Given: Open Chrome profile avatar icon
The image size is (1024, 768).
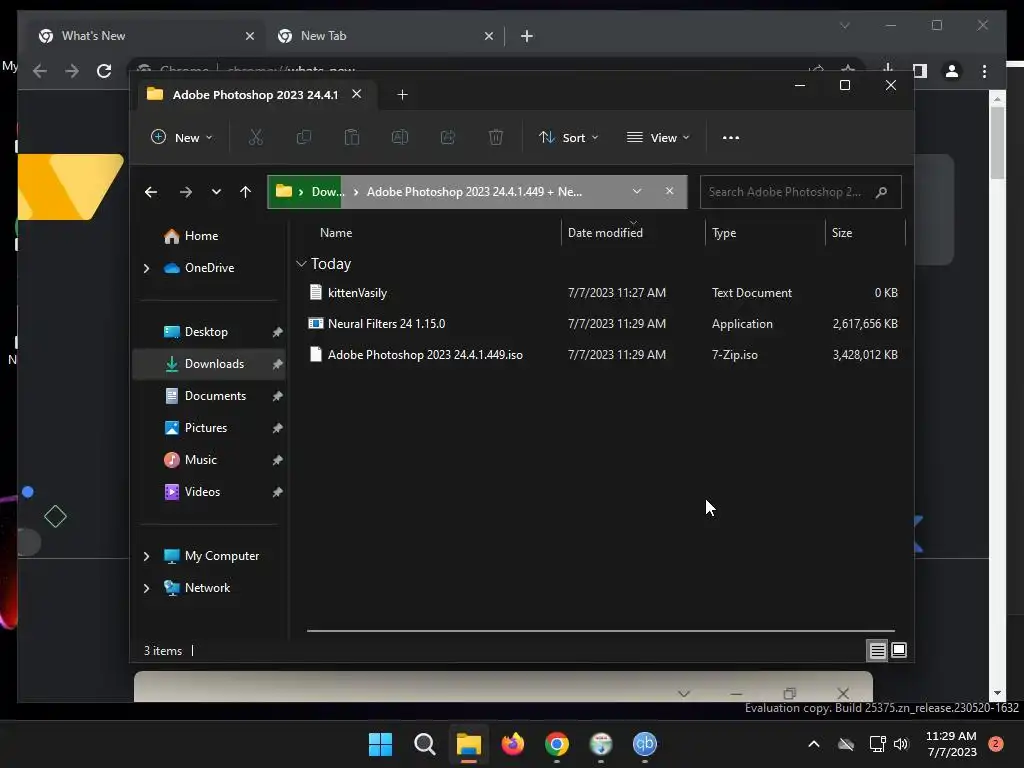Looking at the screenshot, I should point(952,71).
